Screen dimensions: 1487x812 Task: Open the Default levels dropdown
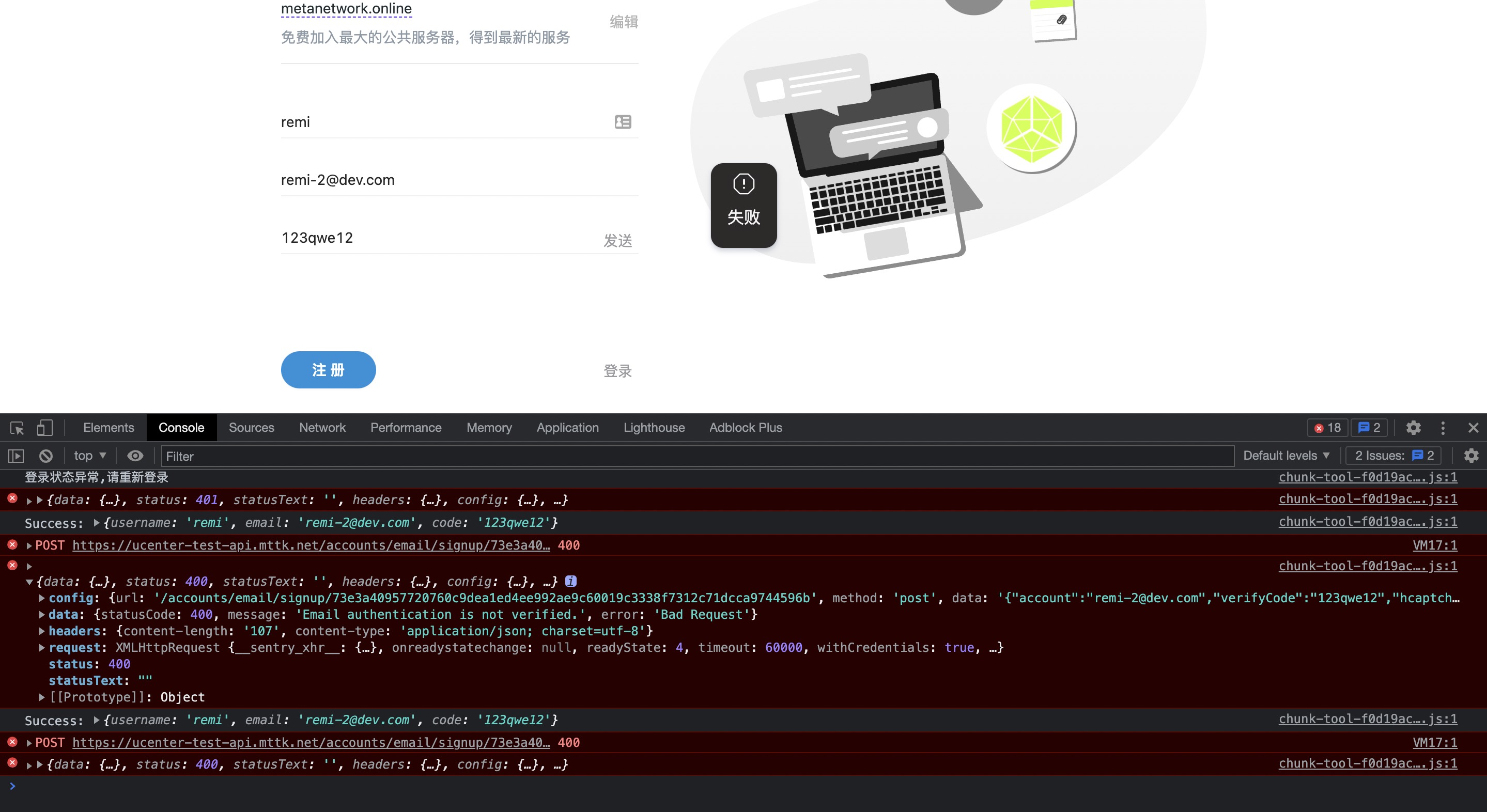tap(1286, 456)
